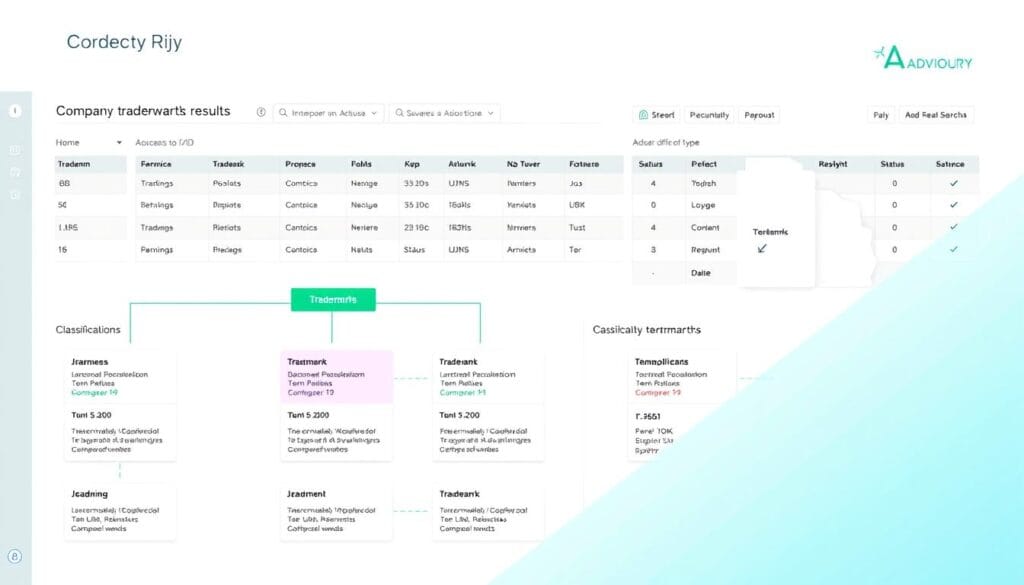Click the 'Company traderwarts results' heading

click(x=143, y=111)
